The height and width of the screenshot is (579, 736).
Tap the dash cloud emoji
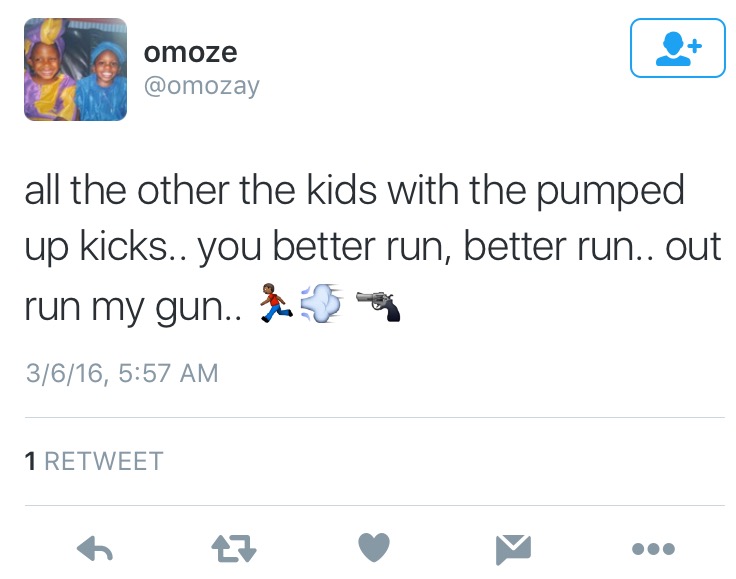point(320,303)
